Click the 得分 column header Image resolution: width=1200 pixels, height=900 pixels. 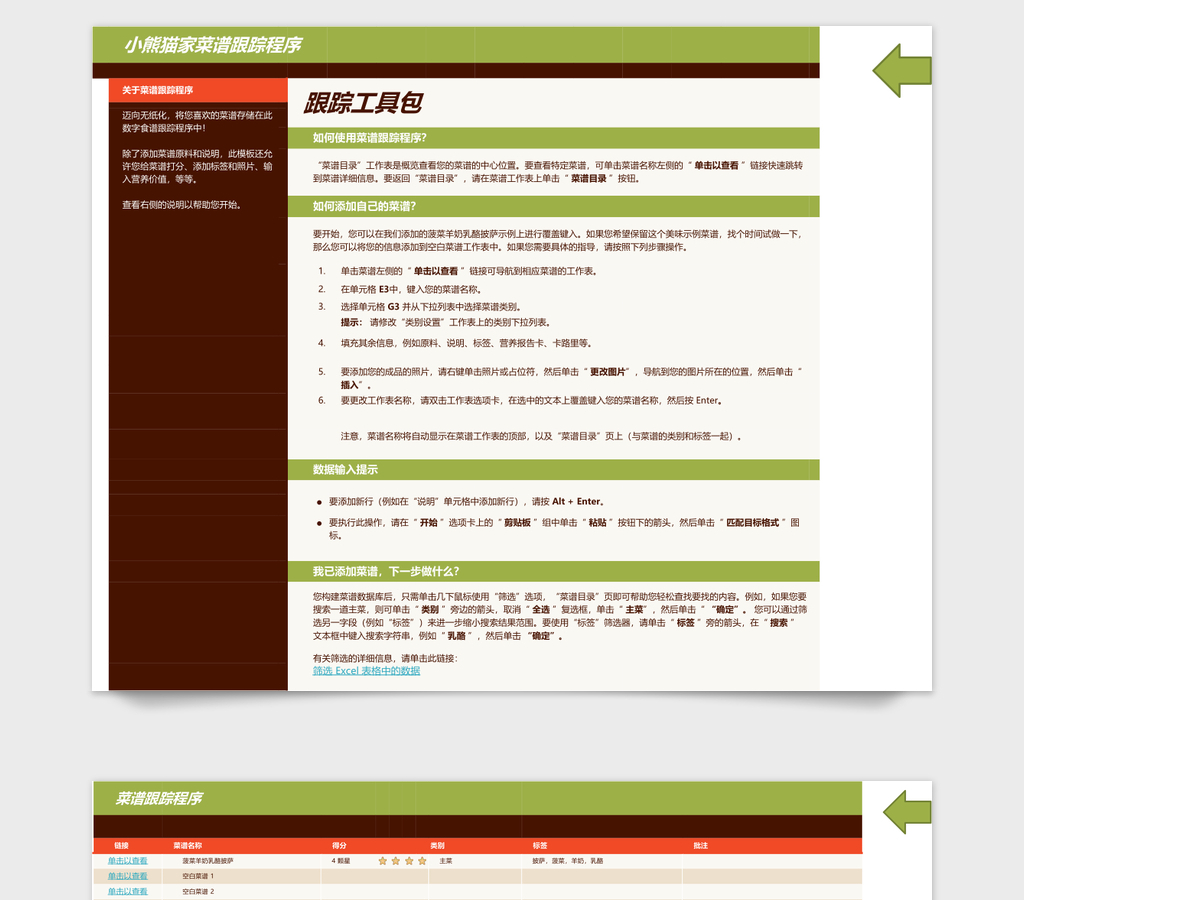[340, 846]
